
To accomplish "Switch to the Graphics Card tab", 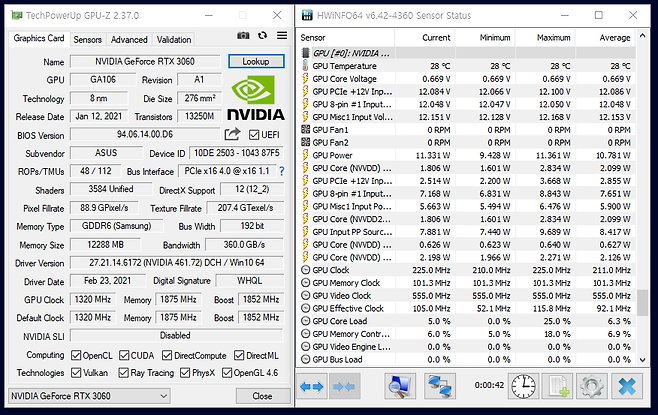I will point(39,39).
